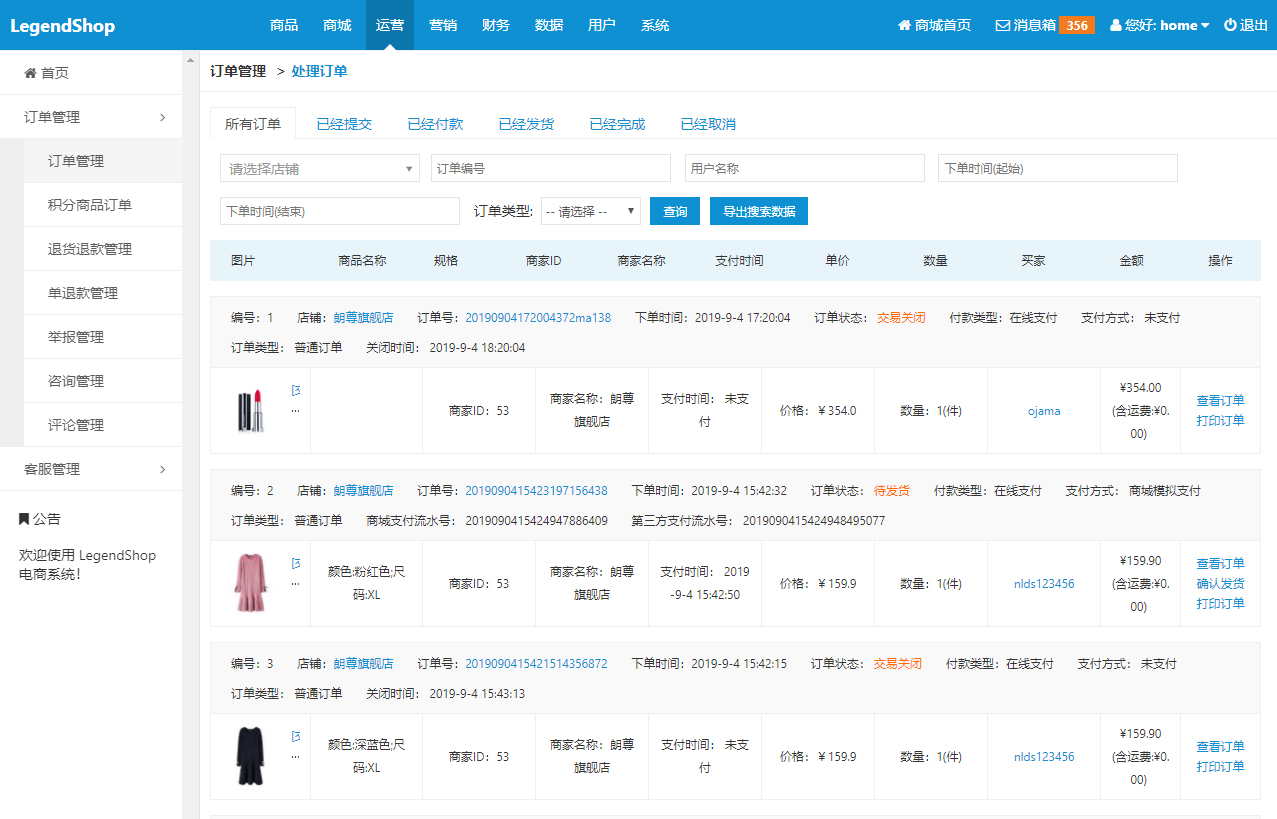The height and width of the screenshot is (819, 1277).
Task: Select 退货退款管理 in the sidebar
Action: click(103, 249)
